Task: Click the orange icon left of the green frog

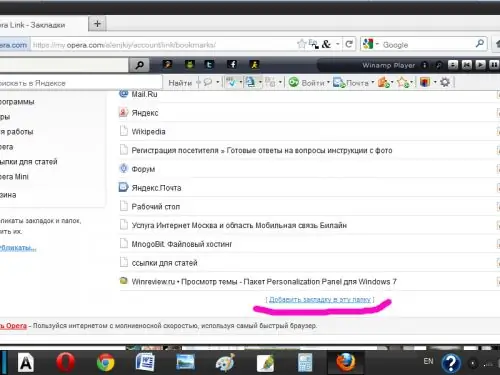Action: point(167,64)
